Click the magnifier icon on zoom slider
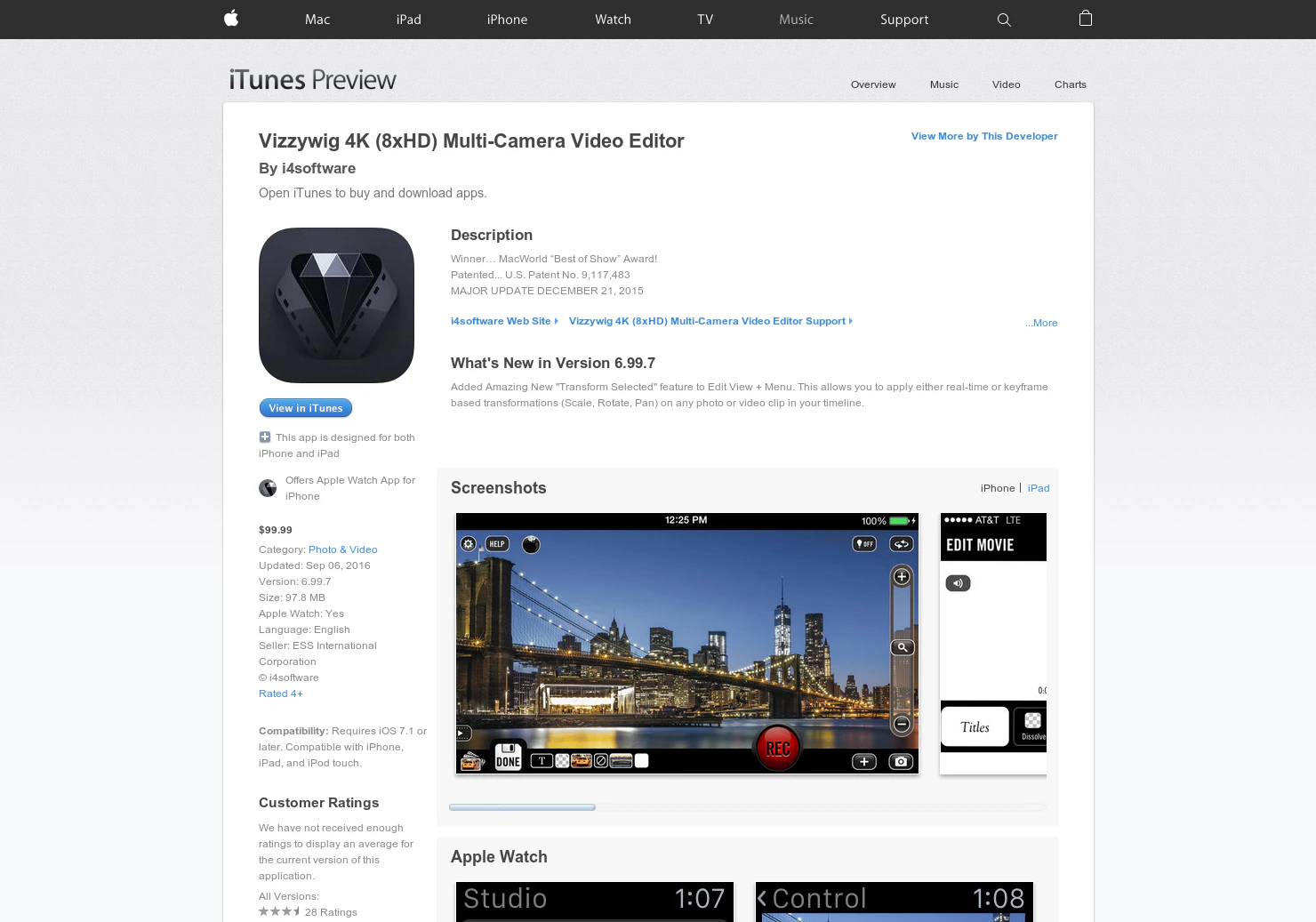The height and width of the screenshot is (922, 1316). click(x=903, y=647)
